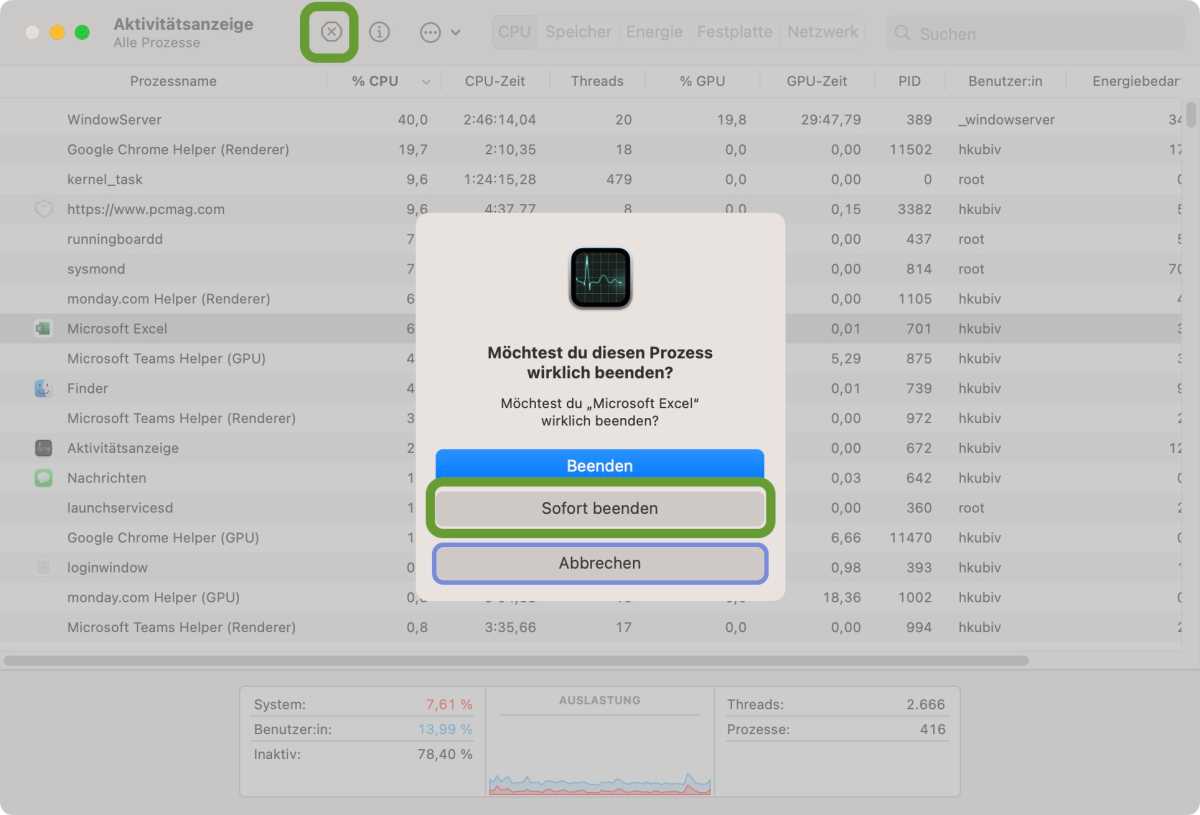
Task: Click the loginwindow process icon
Action: tap(43, 567)
